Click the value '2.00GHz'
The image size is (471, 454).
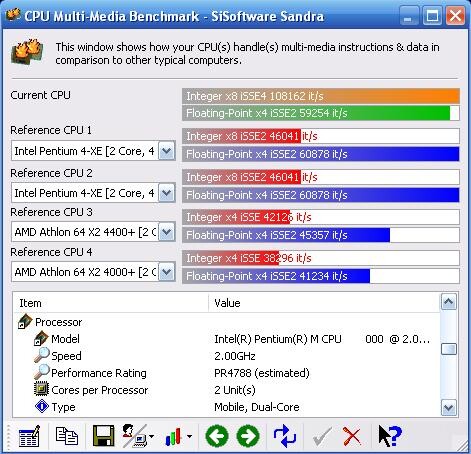235,356
